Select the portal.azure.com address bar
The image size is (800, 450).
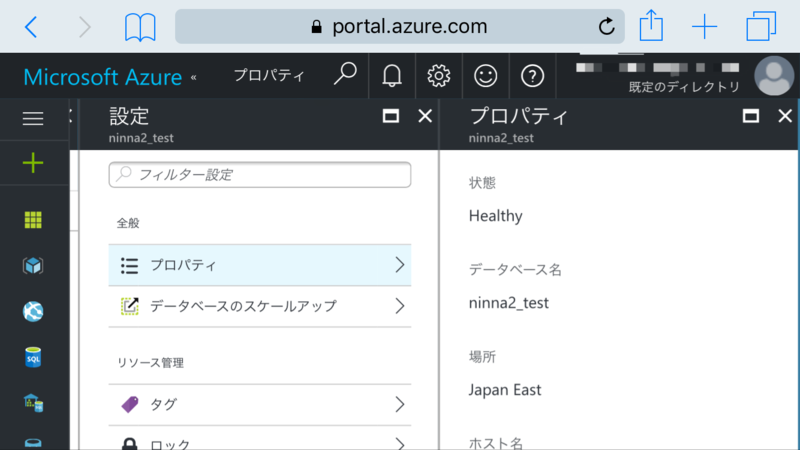point(399,26)
